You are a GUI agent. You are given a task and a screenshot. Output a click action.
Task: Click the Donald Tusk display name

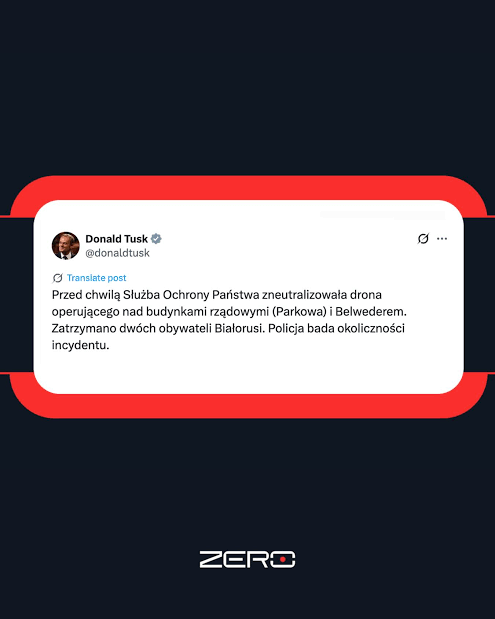116,239
